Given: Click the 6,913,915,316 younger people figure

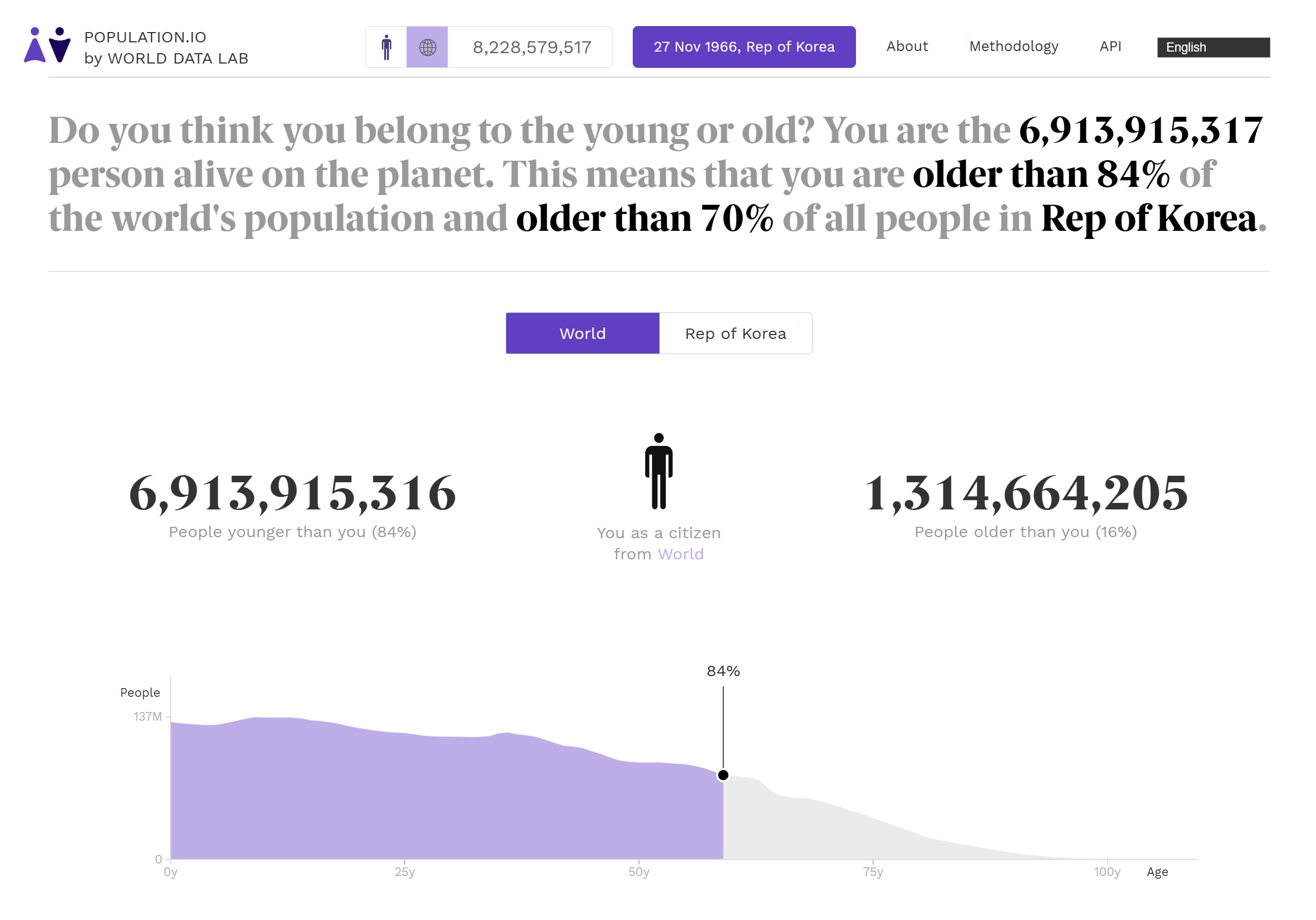Looking at the screenshot, I should pos(292,493).
